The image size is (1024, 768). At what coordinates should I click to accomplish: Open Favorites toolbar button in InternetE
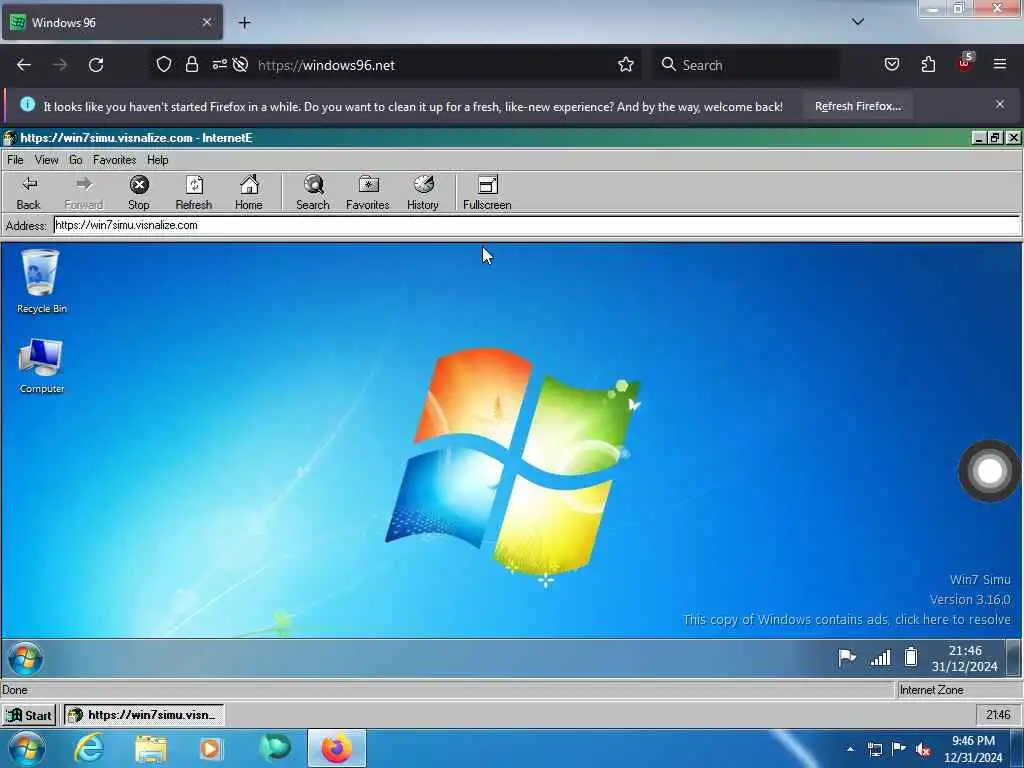tap(368, 193)
